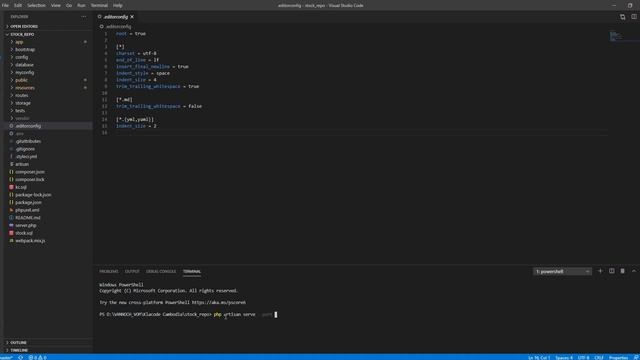Open server.php file
This screenshot has width=640, height=360.
point(26,225)
